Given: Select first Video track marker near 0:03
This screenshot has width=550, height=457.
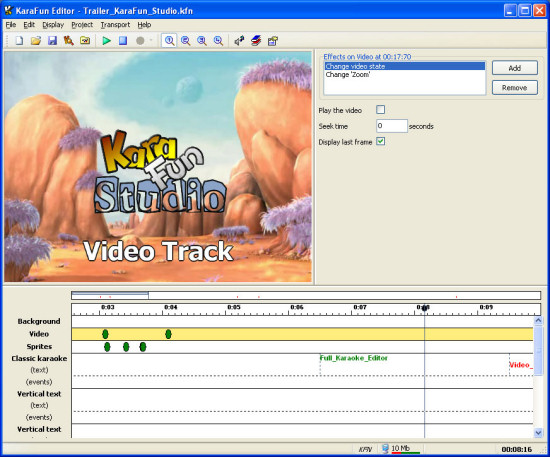Looking at the screenshot, I should (105, 334).
